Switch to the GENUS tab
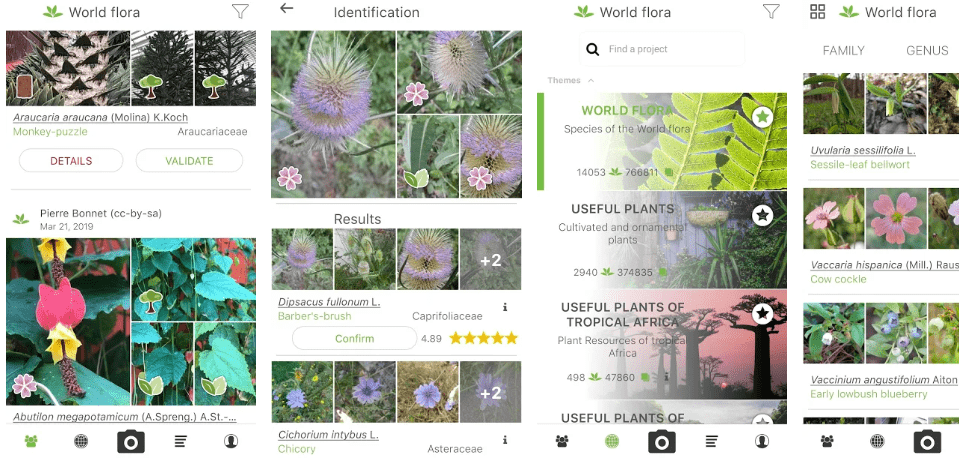The width and height of the screenshot is (966, 458). tap(926, 51)
